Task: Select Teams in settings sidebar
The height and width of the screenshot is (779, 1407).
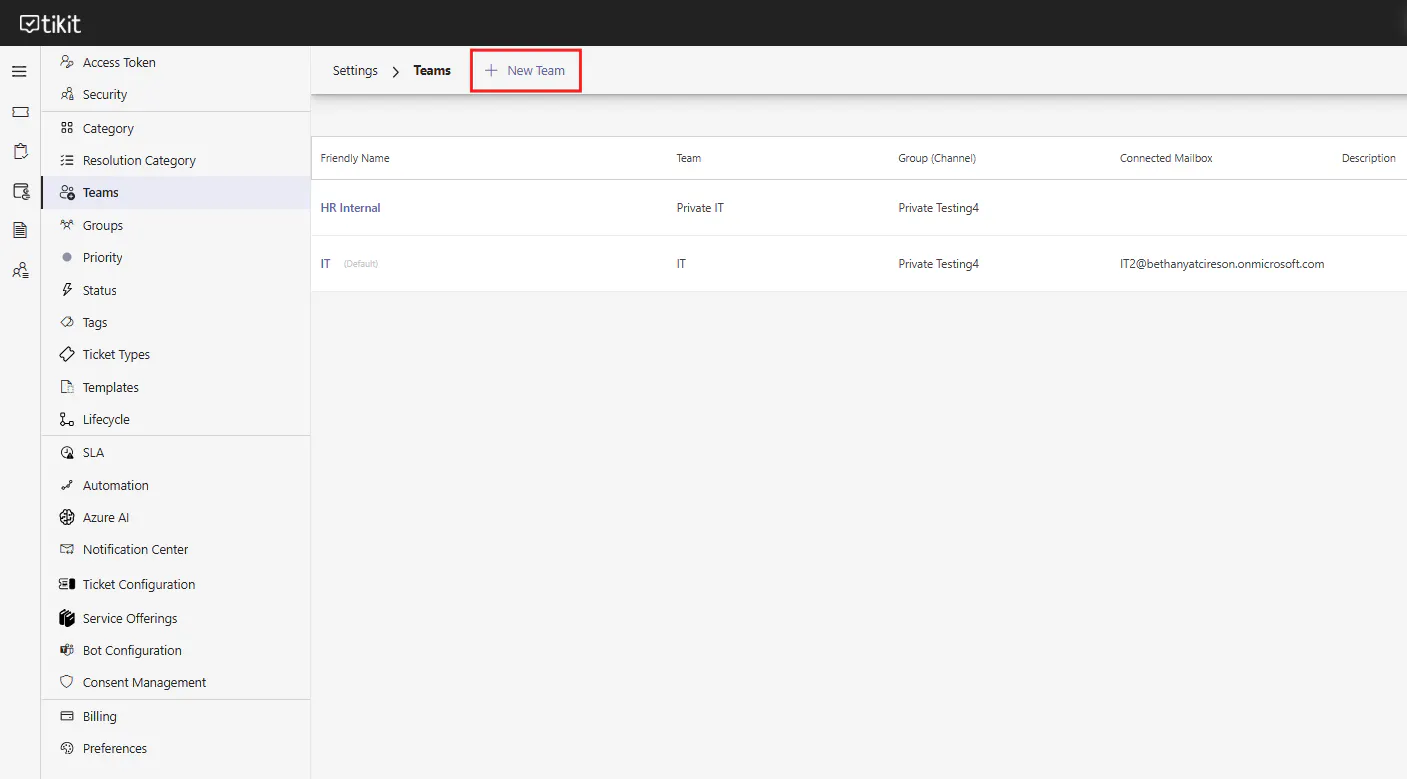Action: point(176,192)
